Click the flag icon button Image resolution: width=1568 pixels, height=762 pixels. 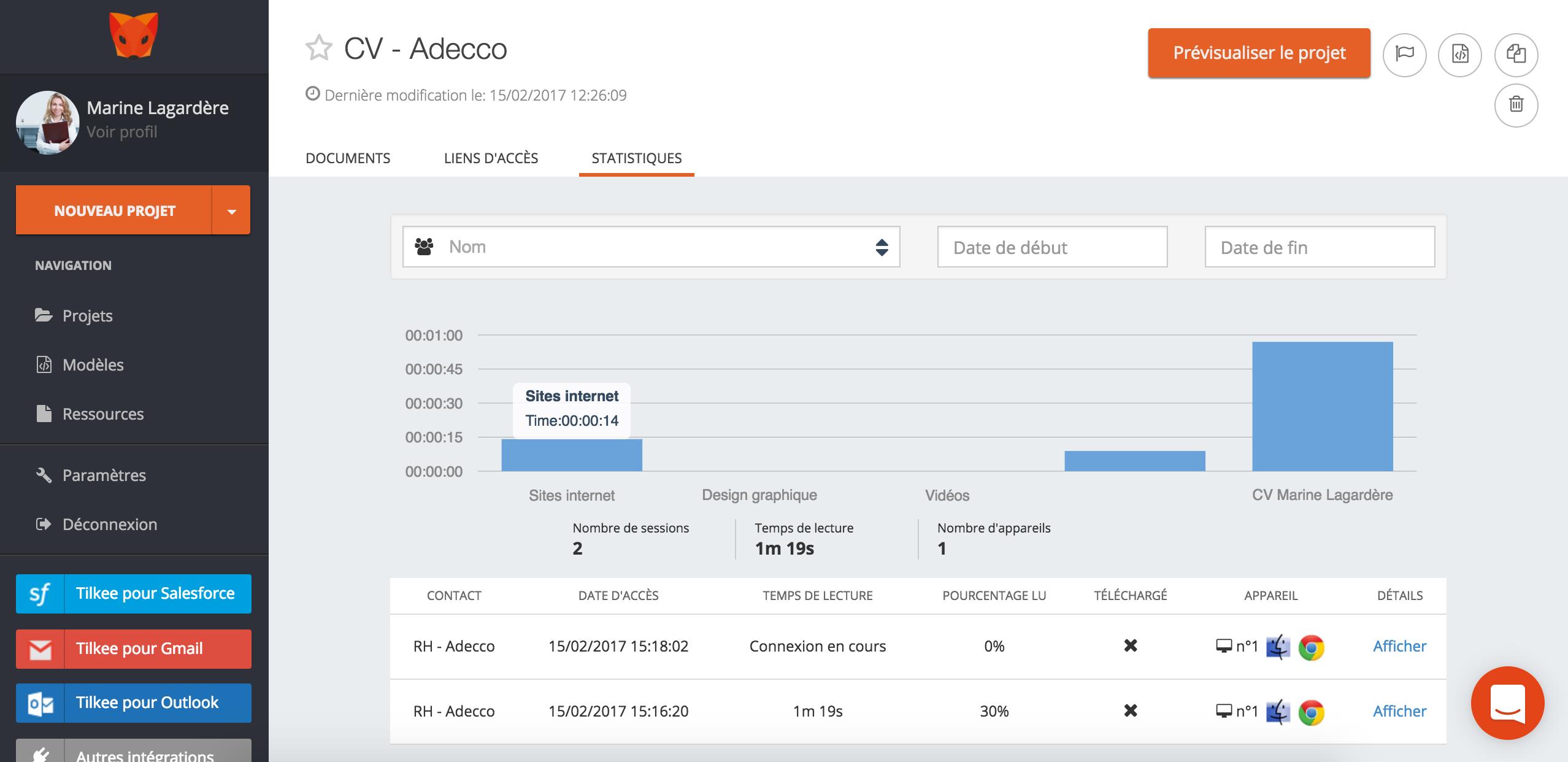[x=1404, y=54]
